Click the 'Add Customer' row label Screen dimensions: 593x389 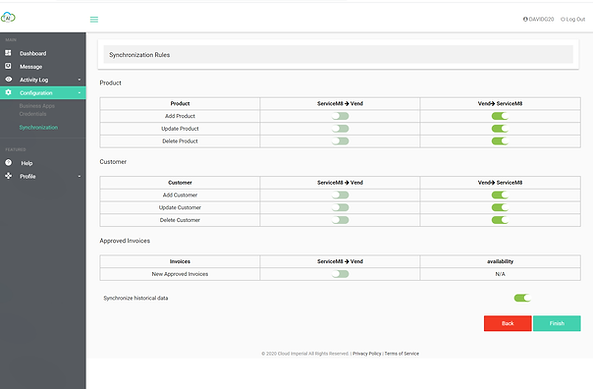click(180, 195)
